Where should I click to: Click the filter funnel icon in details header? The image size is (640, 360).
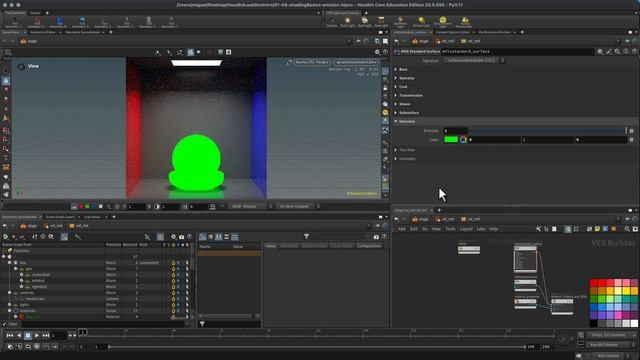pos(307,236)
